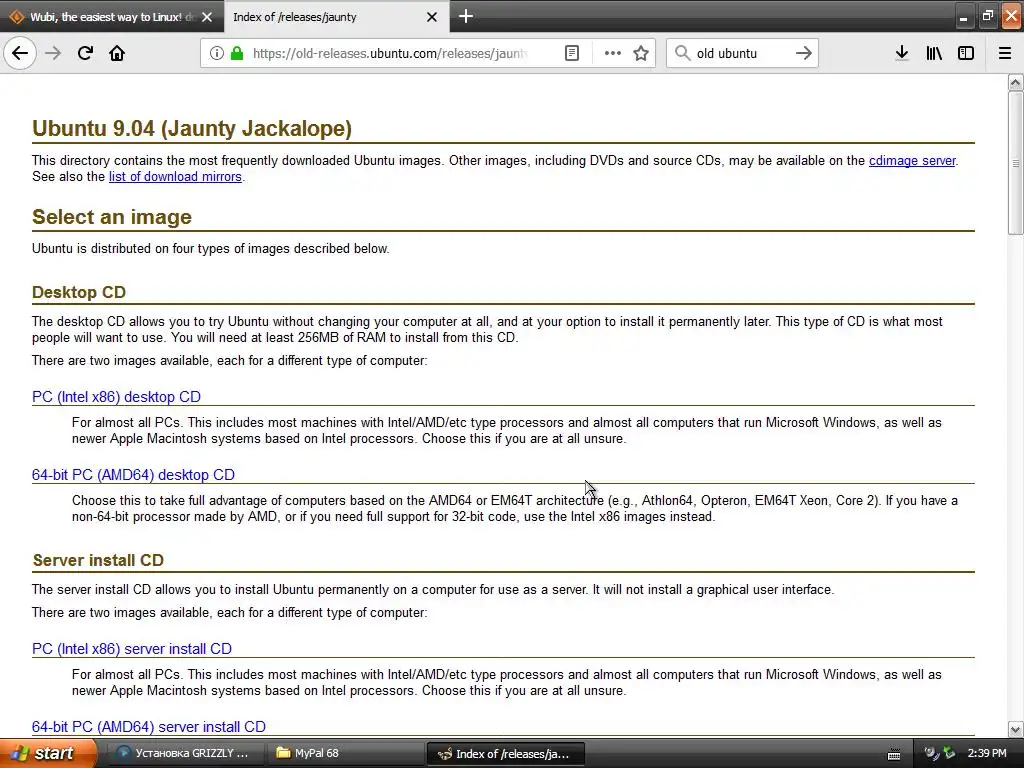Open the cdimage server link

point(912,161)
